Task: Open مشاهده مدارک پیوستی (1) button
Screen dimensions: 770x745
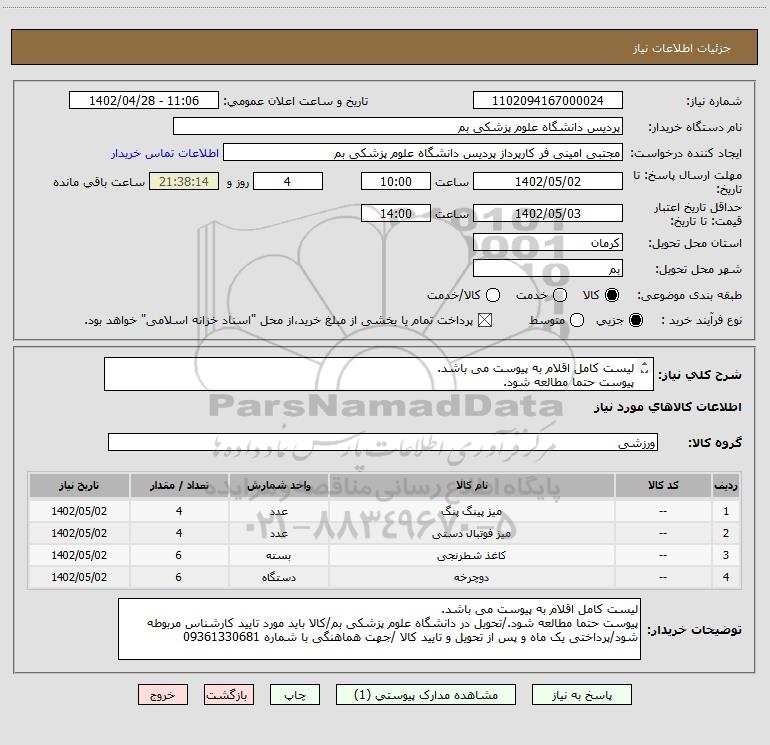Action: 426,694
